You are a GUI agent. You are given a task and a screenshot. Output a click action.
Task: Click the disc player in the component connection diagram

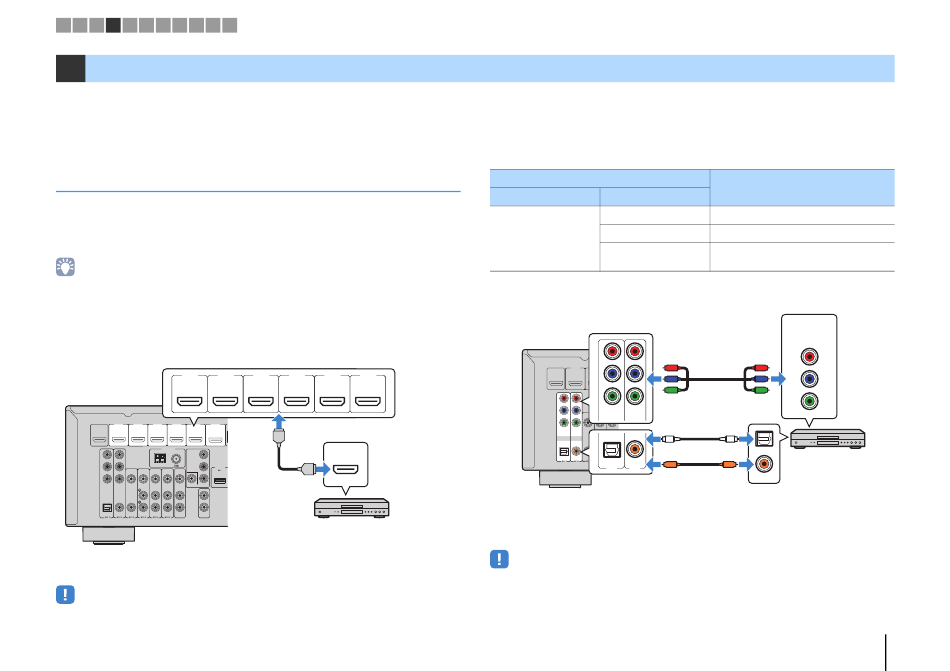(x=828, y=438)
